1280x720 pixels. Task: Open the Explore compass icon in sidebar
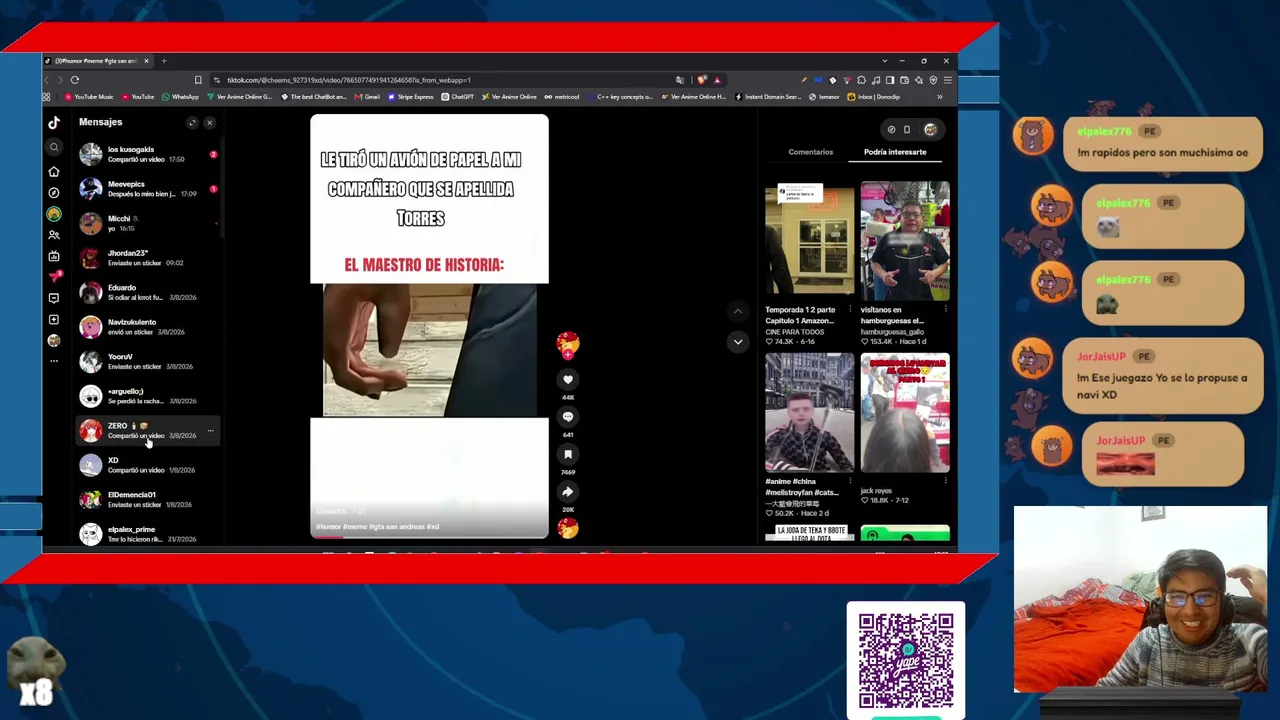coord(54,192)
